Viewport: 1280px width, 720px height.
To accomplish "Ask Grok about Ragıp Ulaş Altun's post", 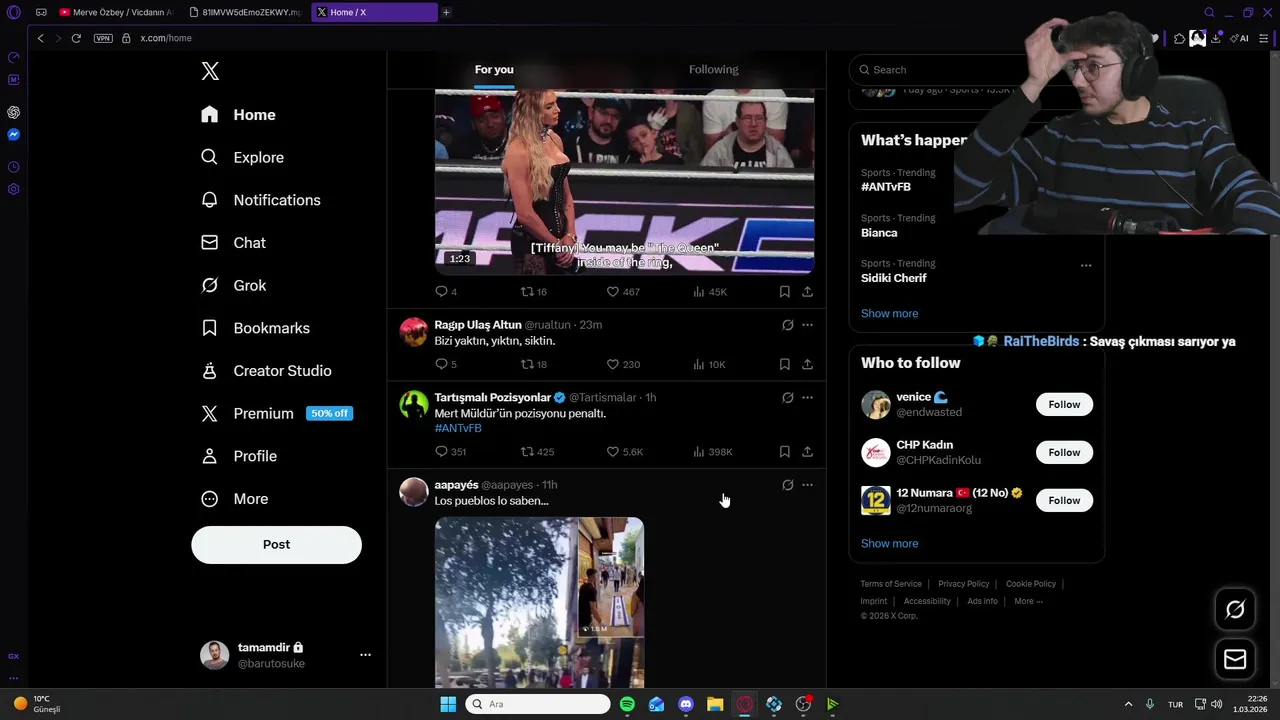I will [788, 325].
